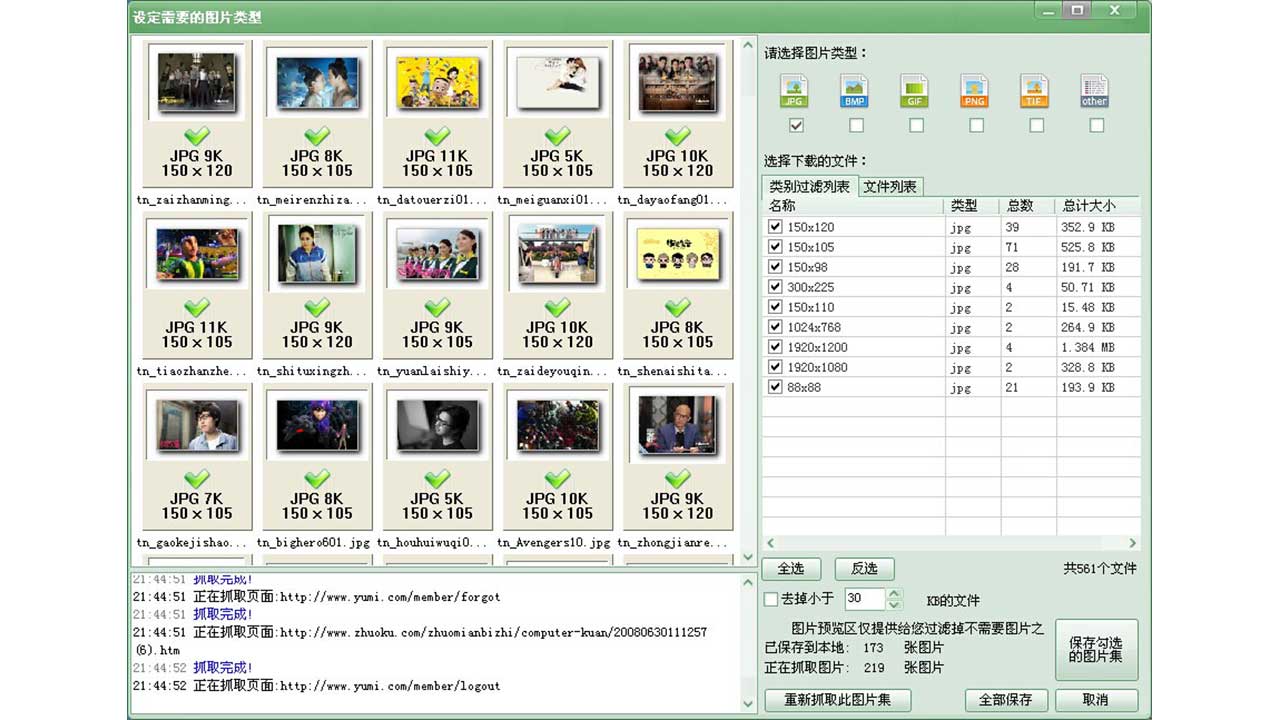Open the tn_dayaofang01 thumbnail preview

(677, 82)
